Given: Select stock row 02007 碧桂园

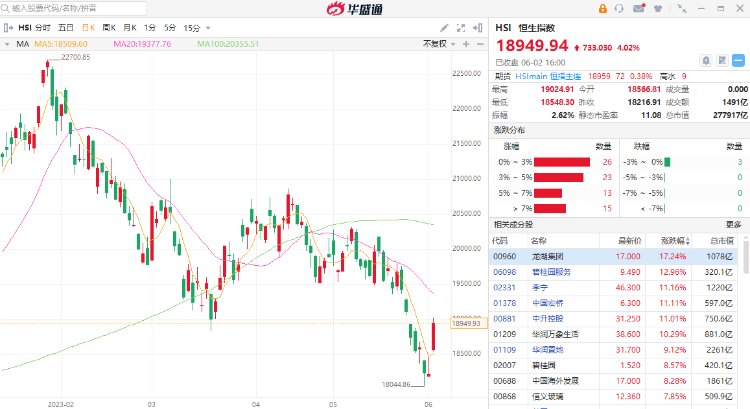Looking at the screenshot, I should point(613,365).
